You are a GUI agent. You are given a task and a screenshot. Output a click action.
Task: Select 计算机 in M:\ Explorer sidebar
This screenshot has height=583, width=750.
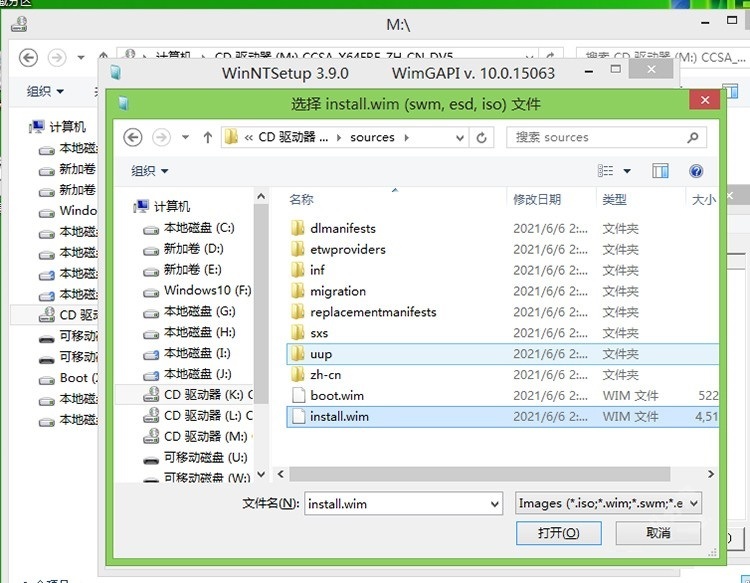pos(57,127)
